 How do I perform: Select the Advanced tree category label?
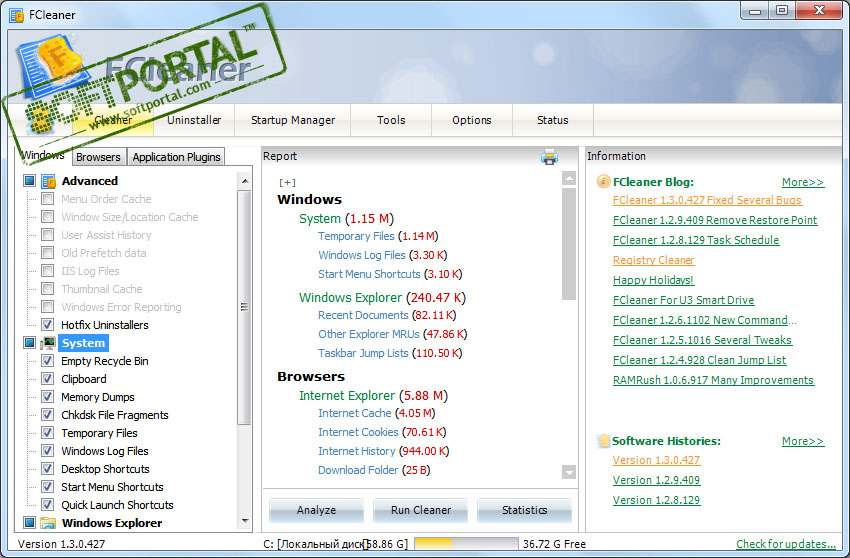pos(89,181)
